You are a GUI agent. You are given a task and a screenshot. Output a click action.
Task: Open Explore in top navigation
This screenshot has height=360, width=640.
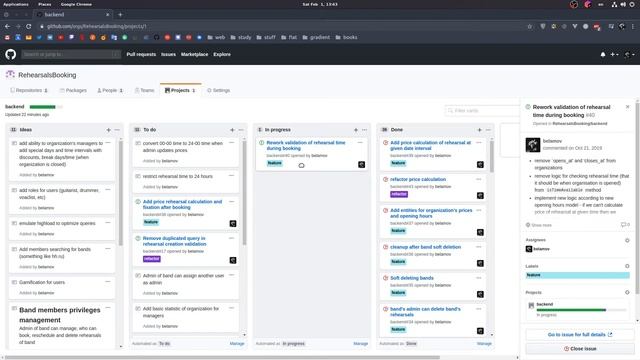(222, 54)
